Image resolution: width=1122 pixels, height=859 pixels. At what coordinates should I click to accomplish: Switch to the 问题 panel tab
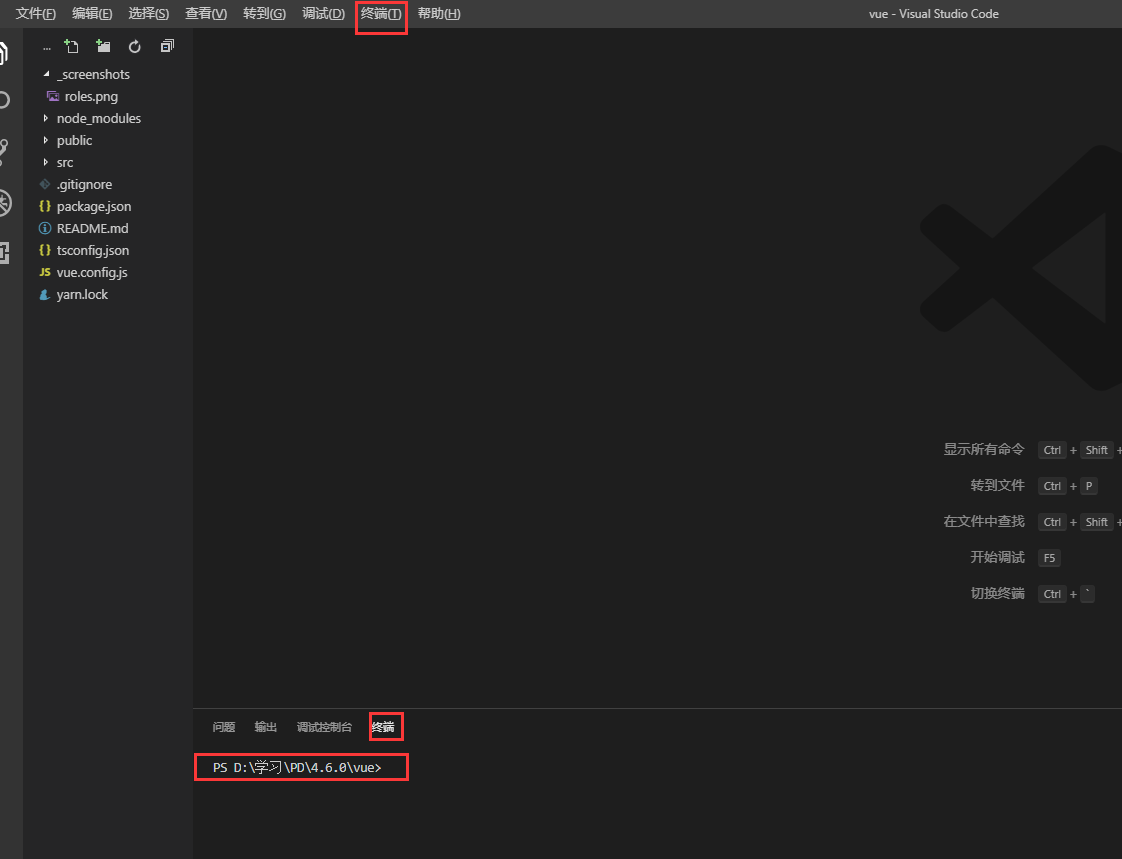coord(223,727)
